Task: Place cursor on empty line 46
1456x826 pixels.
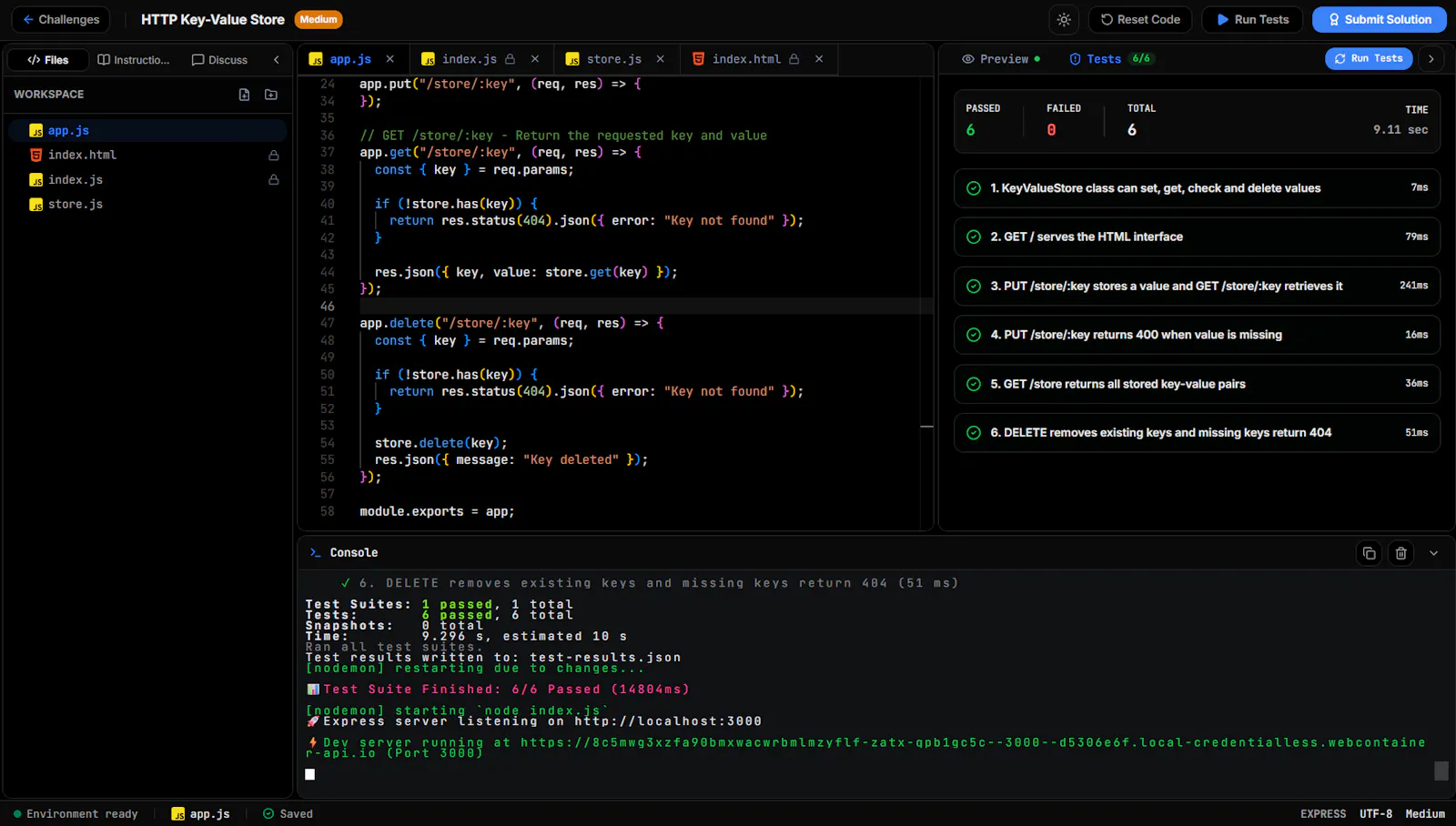Action: coord(646,307)
